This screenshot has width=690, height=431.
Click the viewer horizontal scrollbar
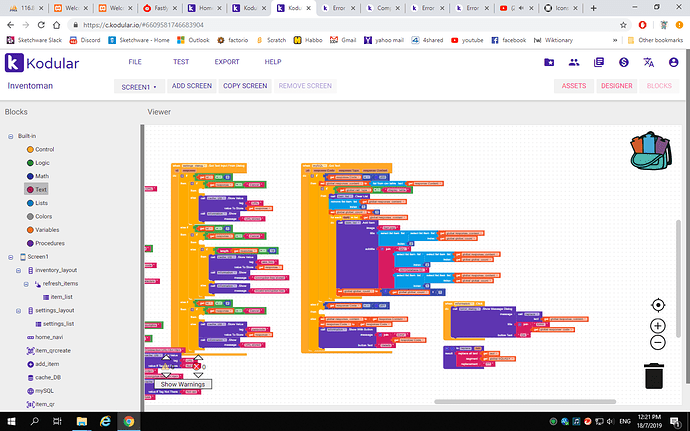(525, 402)
